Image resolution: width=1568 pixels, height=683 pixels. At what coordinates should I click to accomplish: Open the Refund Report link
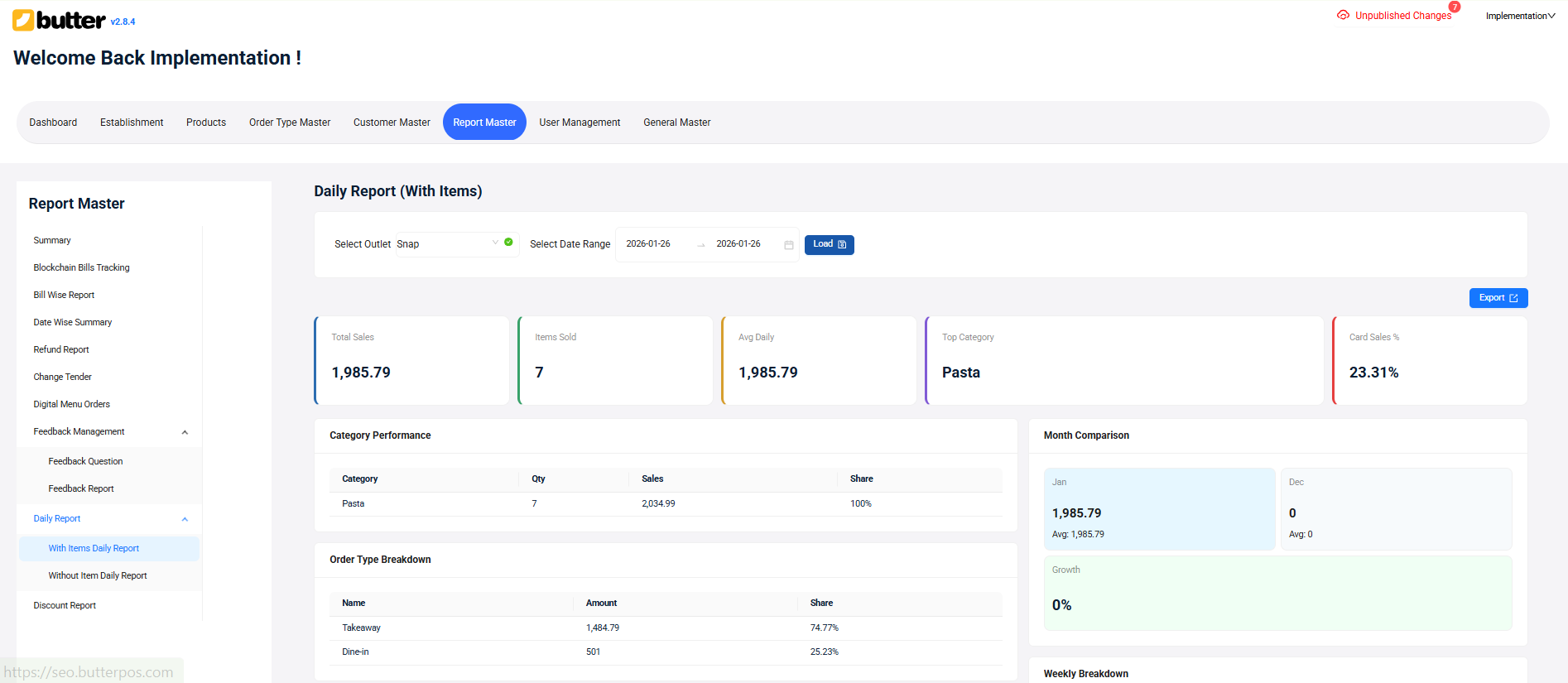61,349
